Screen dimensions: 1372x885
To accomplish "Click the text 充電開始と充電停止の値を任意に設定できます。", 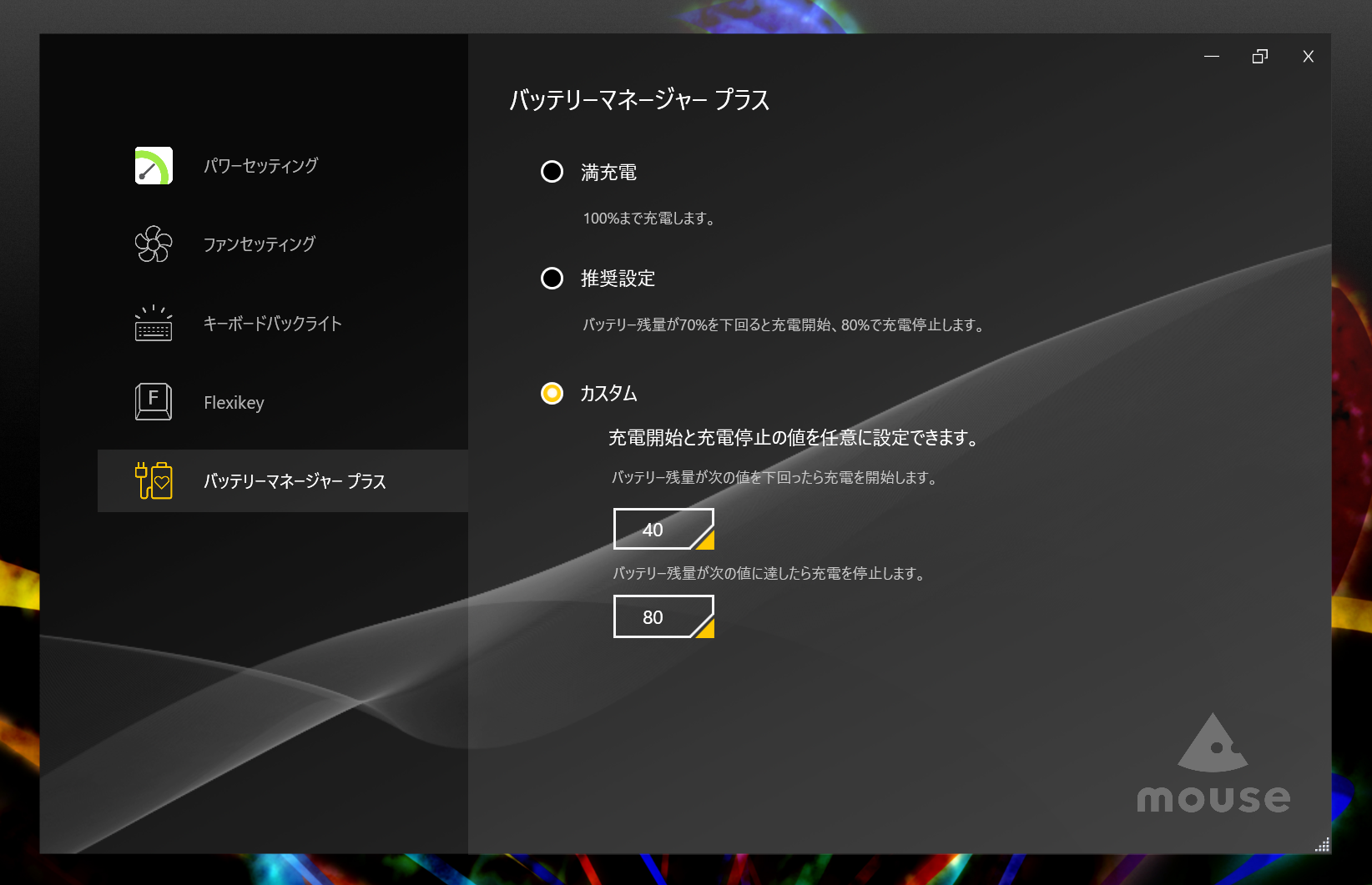I will 794,437.
